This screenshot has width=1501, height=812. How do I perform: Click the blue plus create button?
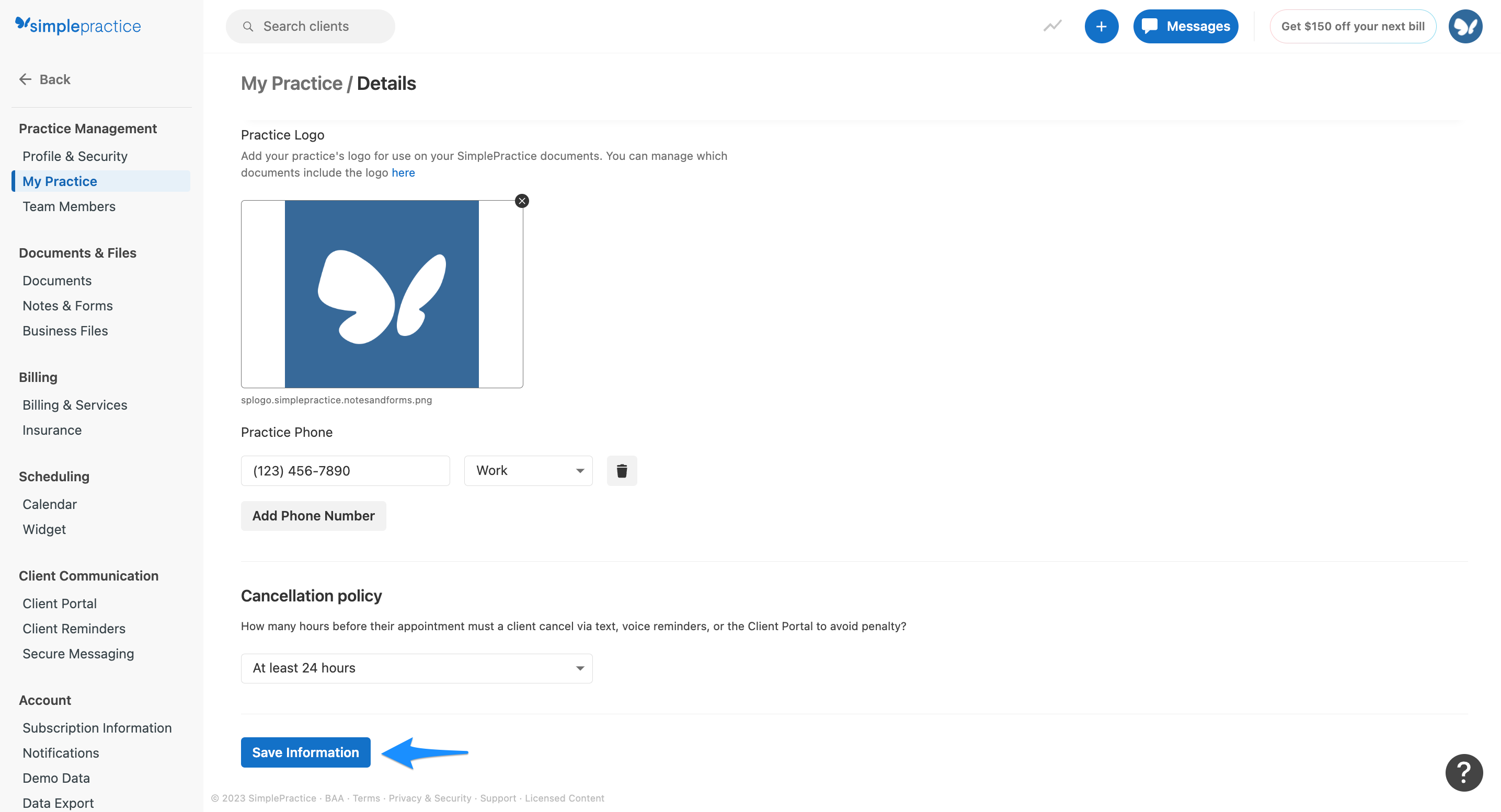tap(1101, 26)
